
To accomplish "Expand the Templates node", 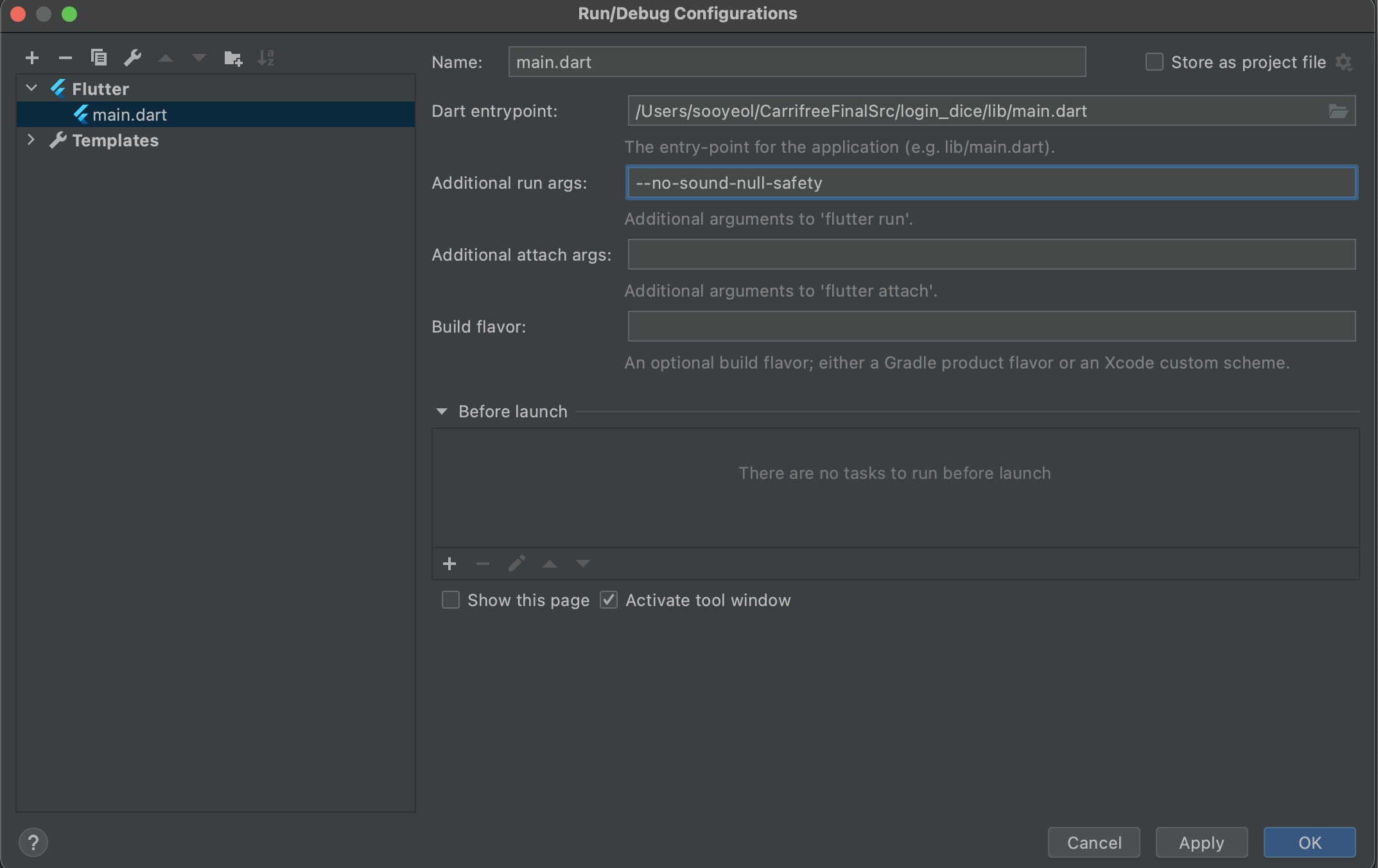I will pyautogui.click(x=31, y=140).
